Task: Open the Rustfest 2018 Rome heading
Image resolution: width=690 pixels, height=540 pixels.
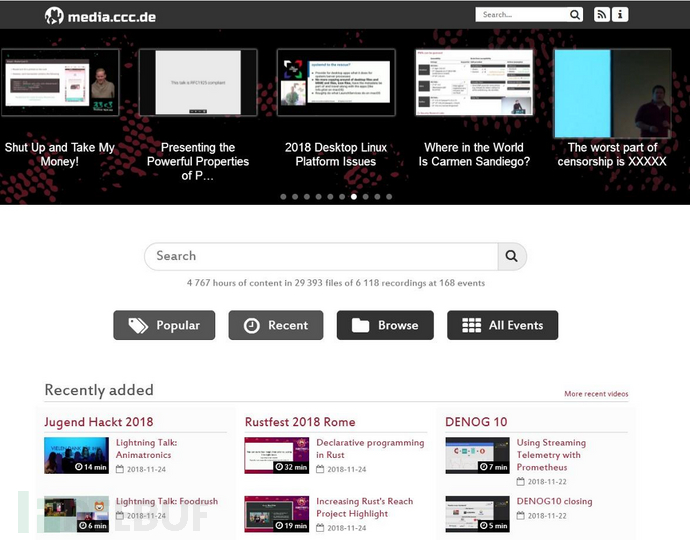Action: click(300, 422)
